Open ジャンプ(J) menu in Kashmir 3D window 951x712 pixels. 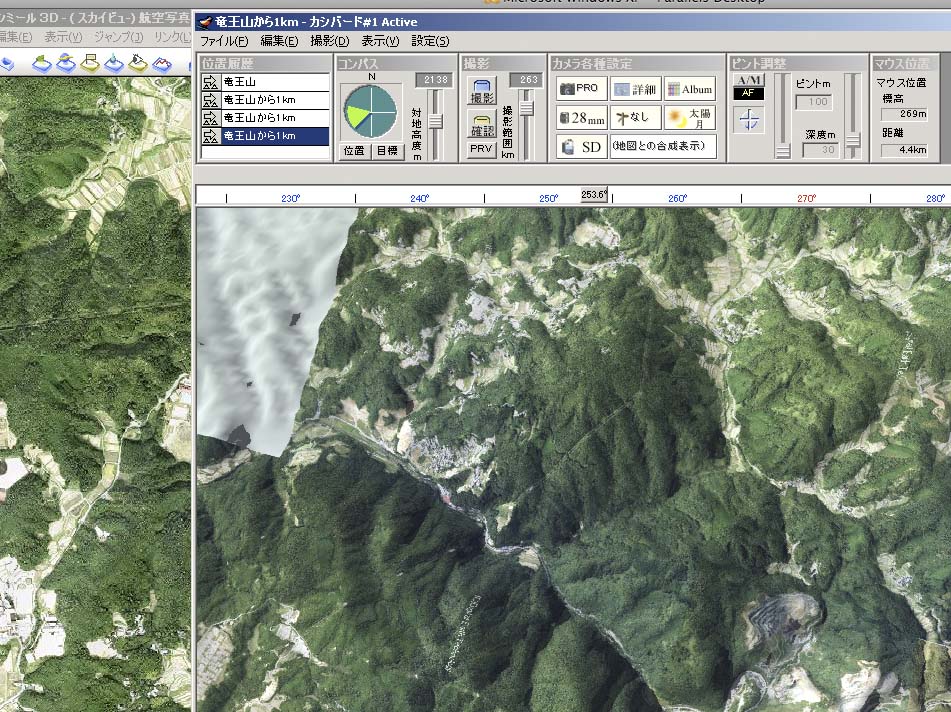(x=119, y=38)
